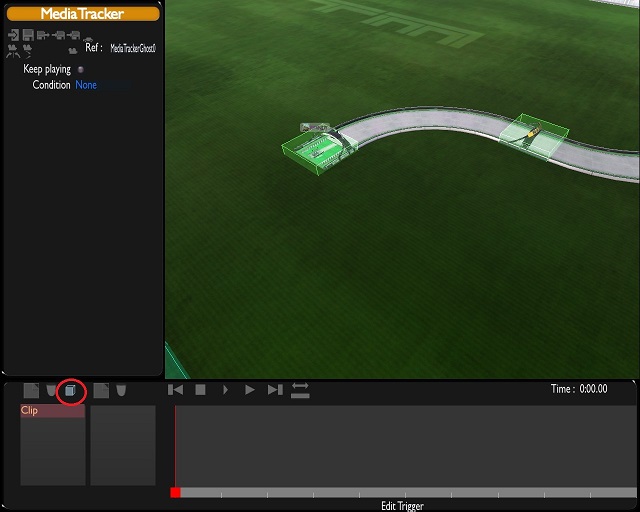The image size is (640, 512).
Task: Select the green trigger box with yellow car
Action: pyautogui.click(x=534, y=138)
